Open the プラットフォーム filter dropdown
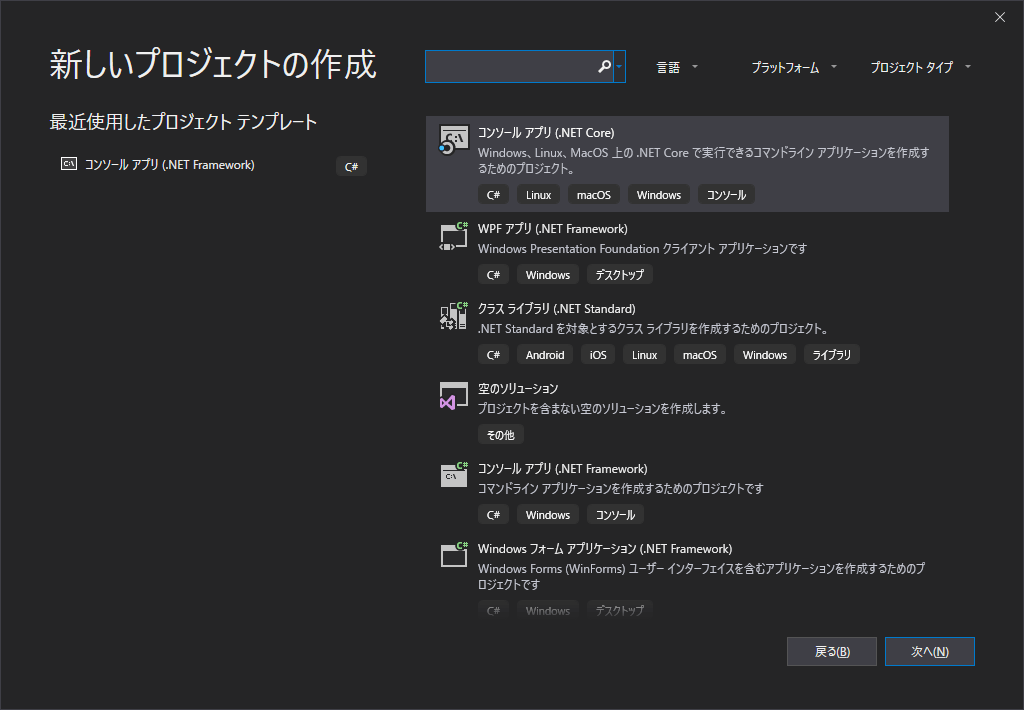Screen dimensions: 1024x710 793,67
